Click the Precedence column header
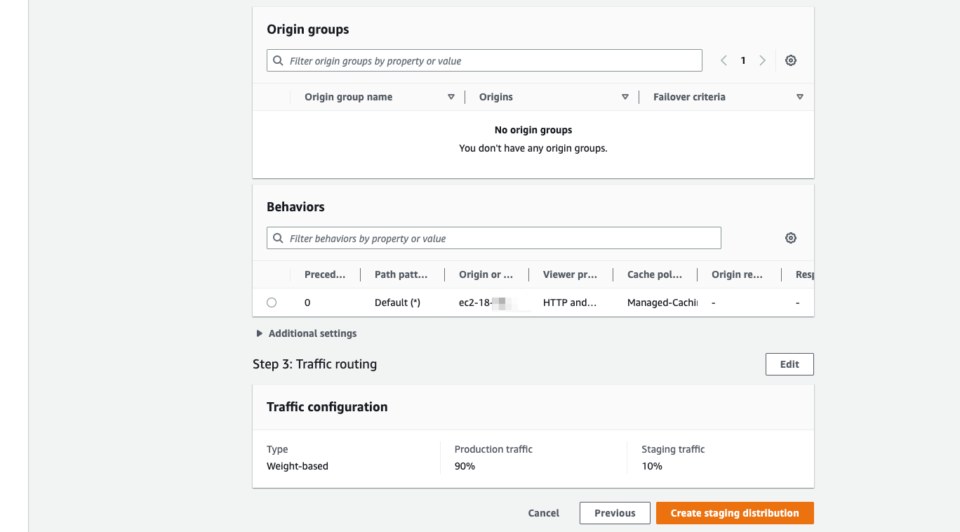This screenshot has height=532, width=960. pyautogui.click(x=325, y=275)
